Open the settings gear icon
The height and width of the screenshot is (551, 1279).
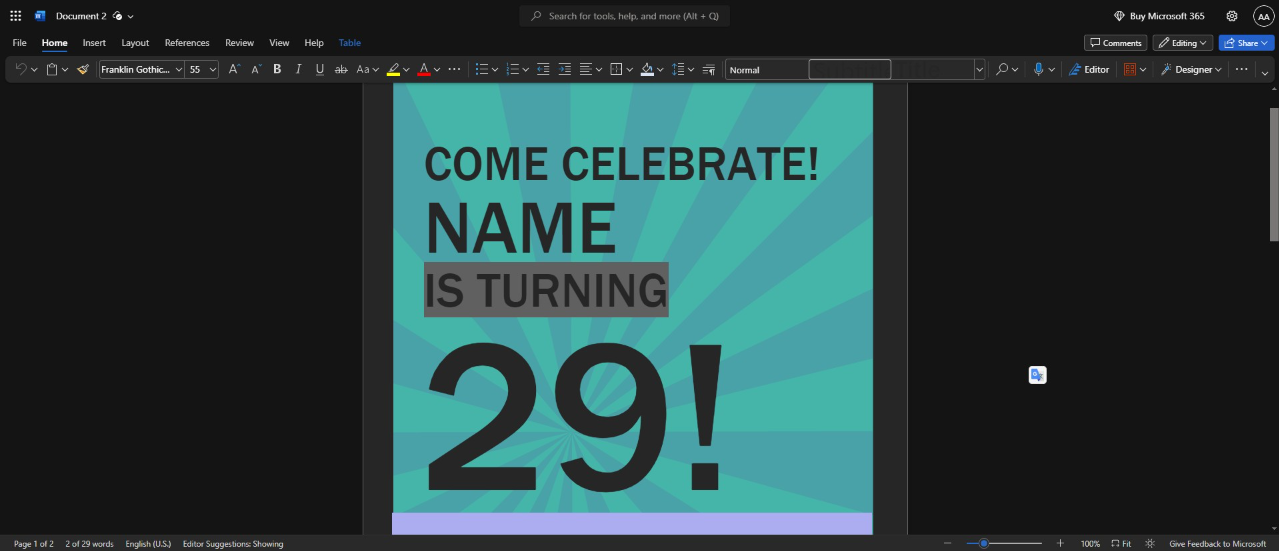tap(1232, 16)
